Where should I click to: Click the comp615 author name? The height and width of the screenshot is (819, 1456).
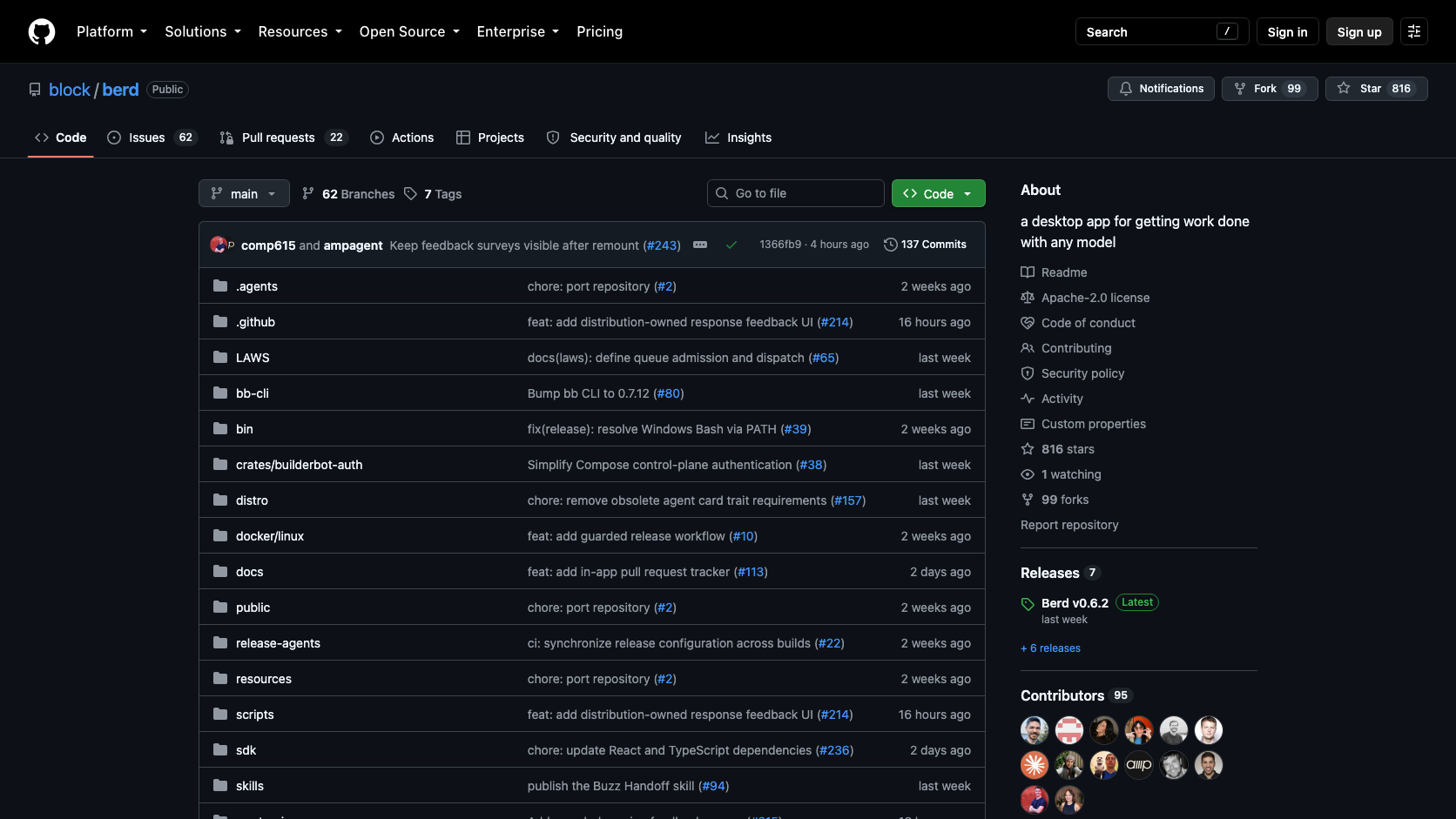pos(268,245)
